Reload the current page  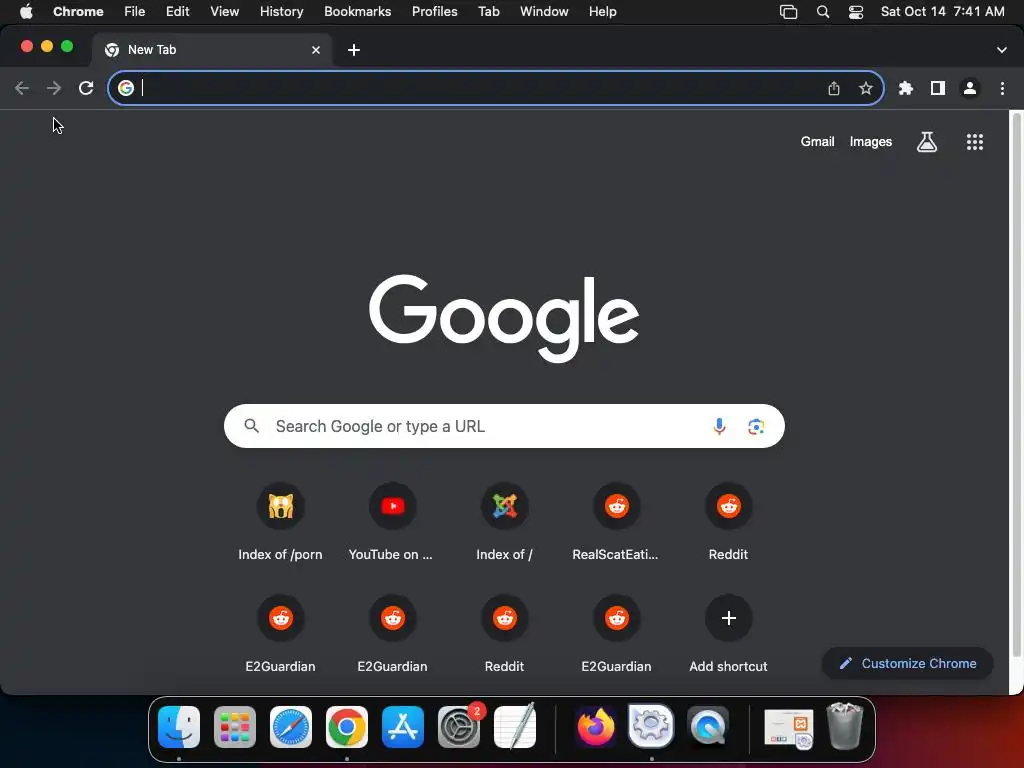[86, 88]
